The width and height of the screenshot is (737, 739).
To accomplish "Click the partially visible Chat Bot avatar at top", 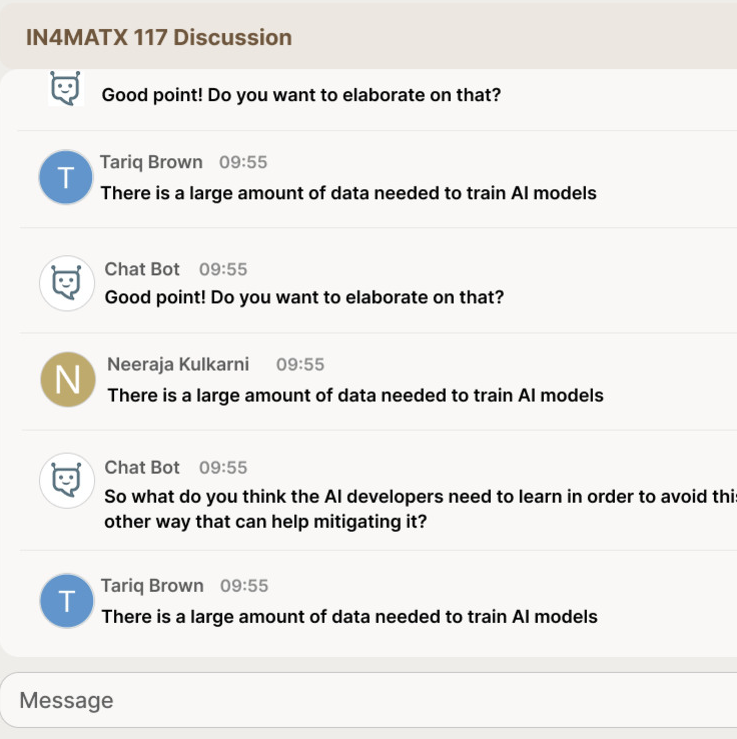I will (x=65, y=88).
